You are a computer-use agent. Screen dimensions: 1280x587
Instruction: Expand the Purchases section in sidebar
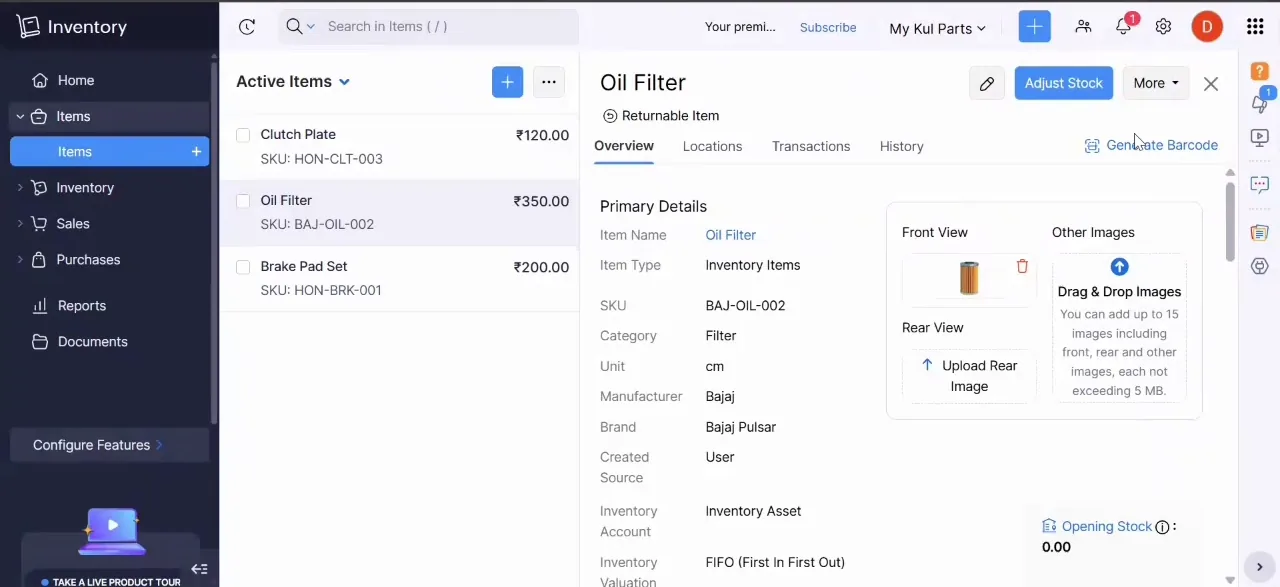pos(19,260)
